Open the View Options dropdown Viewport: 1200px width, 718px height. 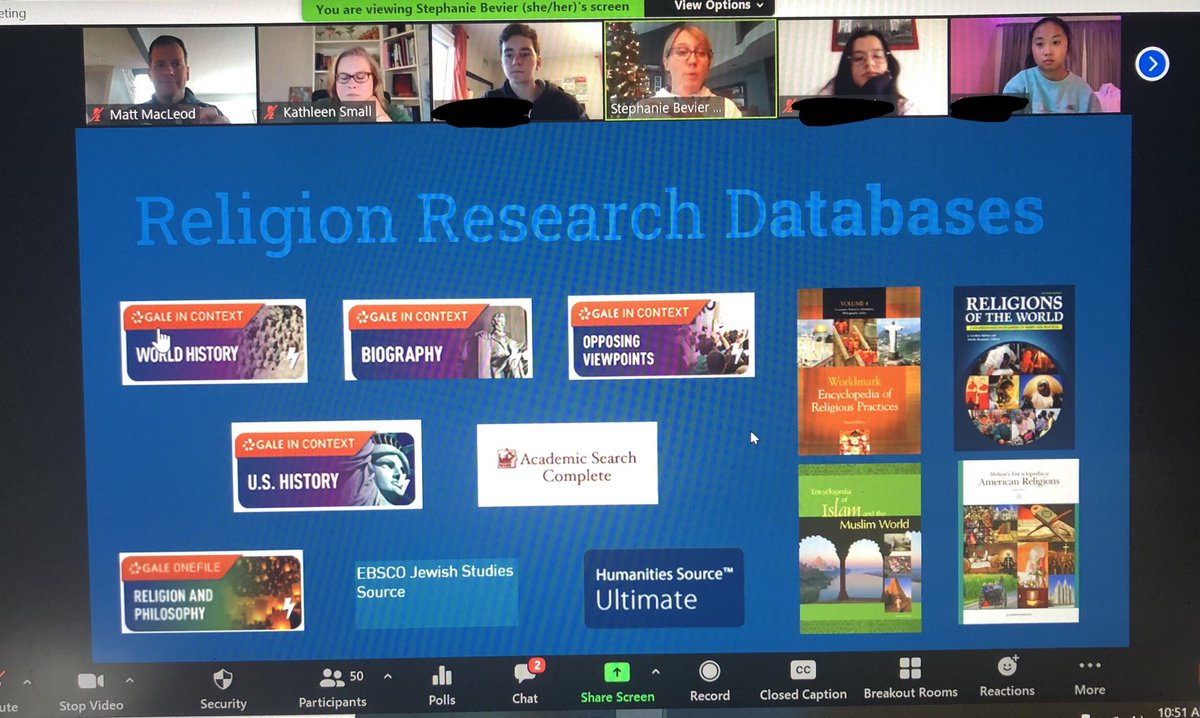718,7
